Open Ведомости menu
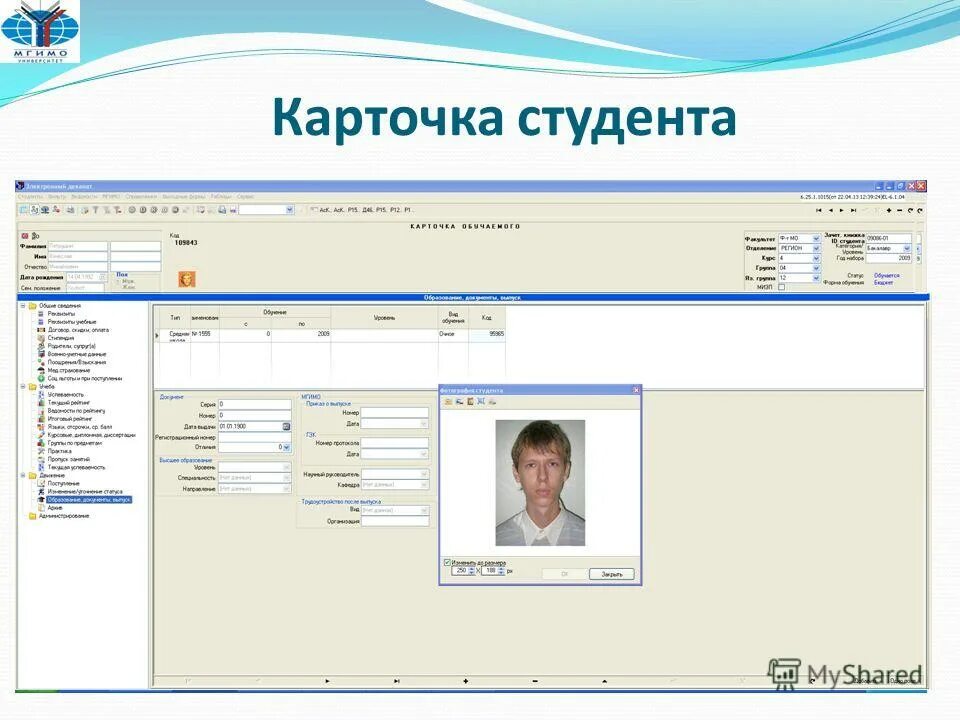Screen dimensions: 960x720 pyautogui.click(x=84, y=197)
